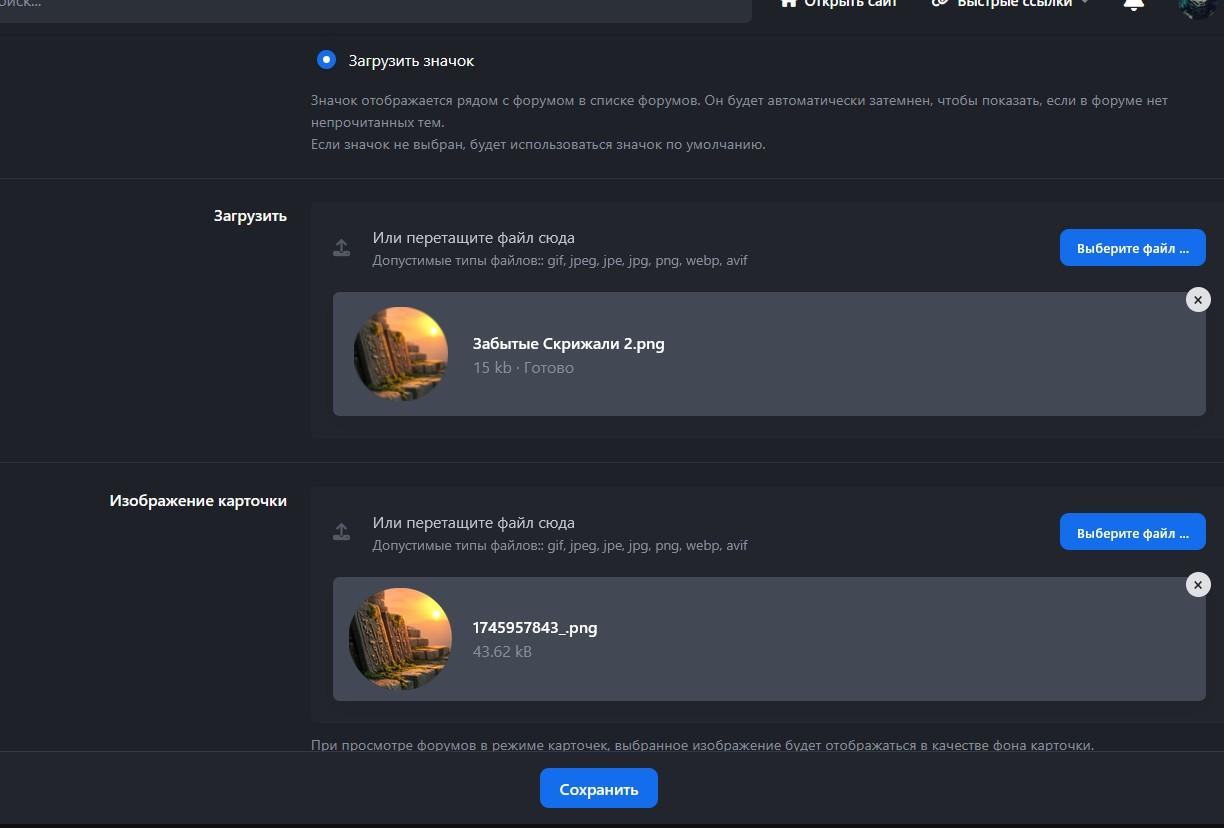Click the chain-link icon beside Быстрые ссылки
The image size is (1224, 828).
coord(939,4)
